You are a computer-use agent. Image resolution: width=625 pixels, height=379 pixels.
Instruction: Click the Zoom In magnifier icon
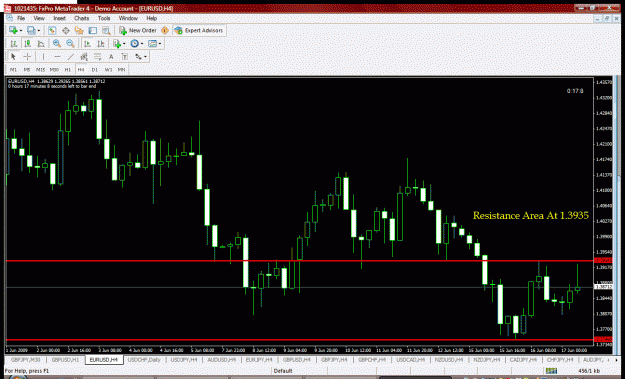click(x=57, y=43)
